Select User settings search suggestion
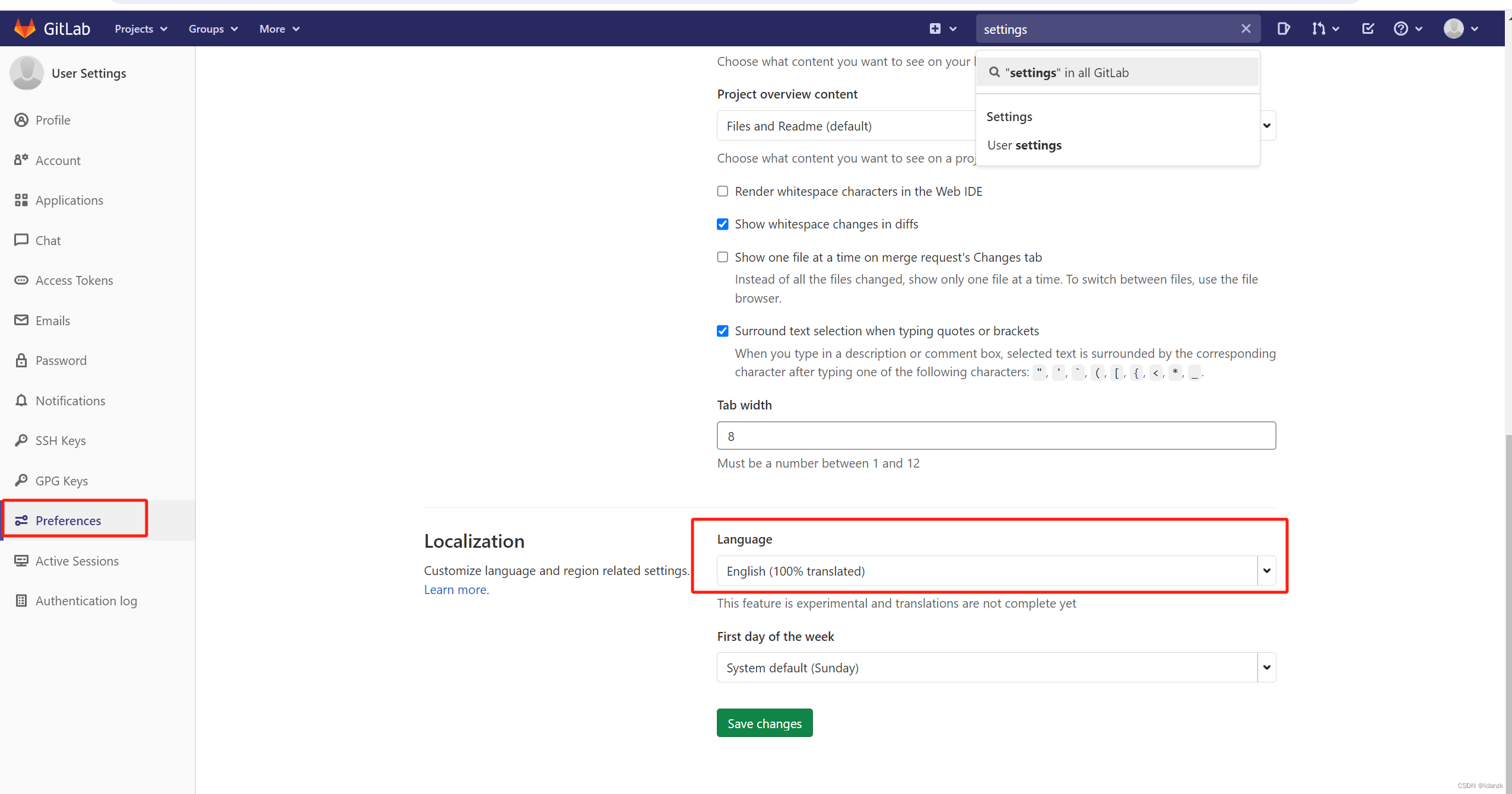The image size is (1512, 794). pos(1024,145)
